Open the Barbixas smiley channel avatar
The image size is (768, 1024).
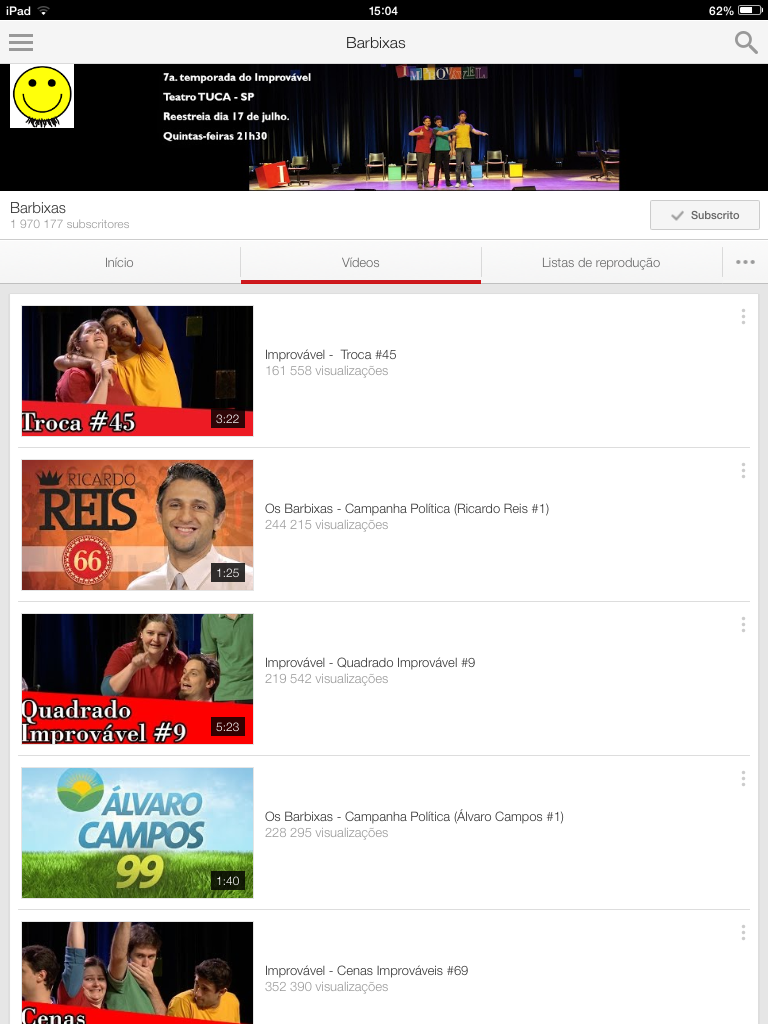42,96
